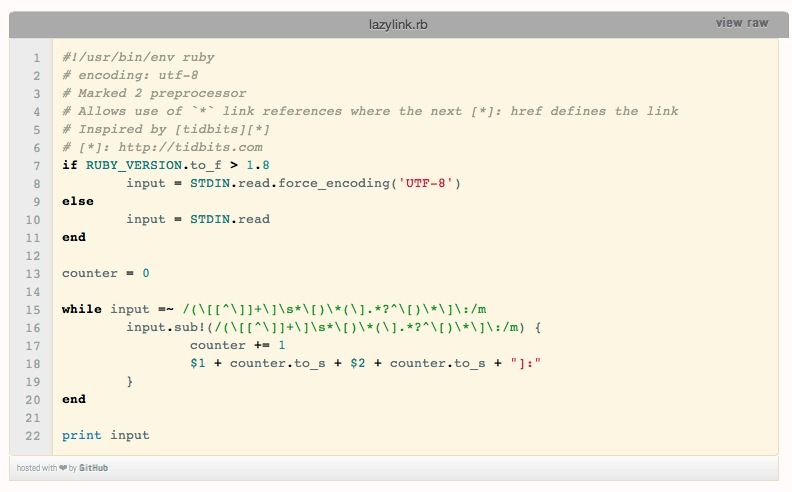792x492 pixels.
Task: Click line number 13 in gutter
Action: click(33, 274)
